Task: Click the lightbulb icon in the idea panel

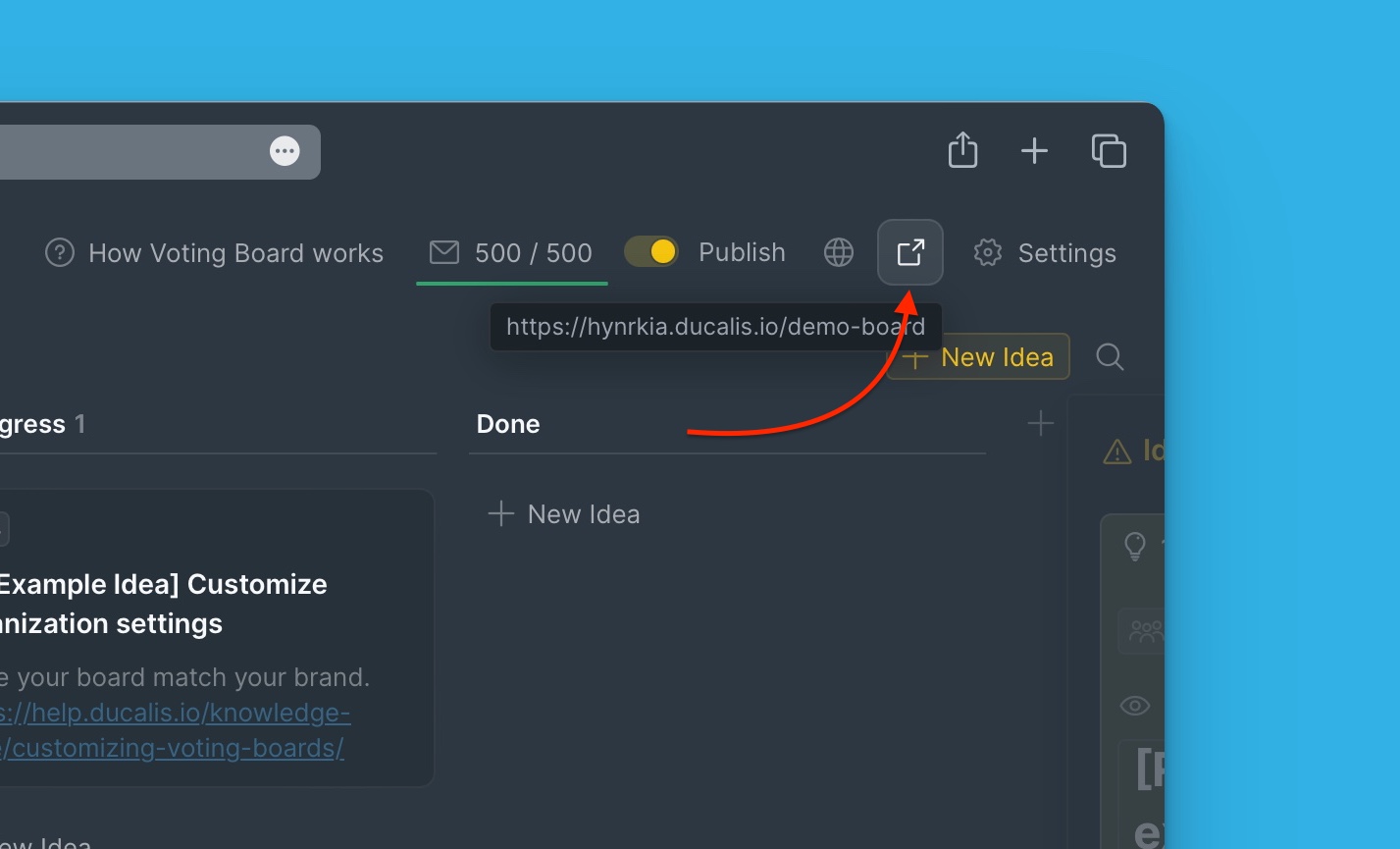Action: (1135, 546)
